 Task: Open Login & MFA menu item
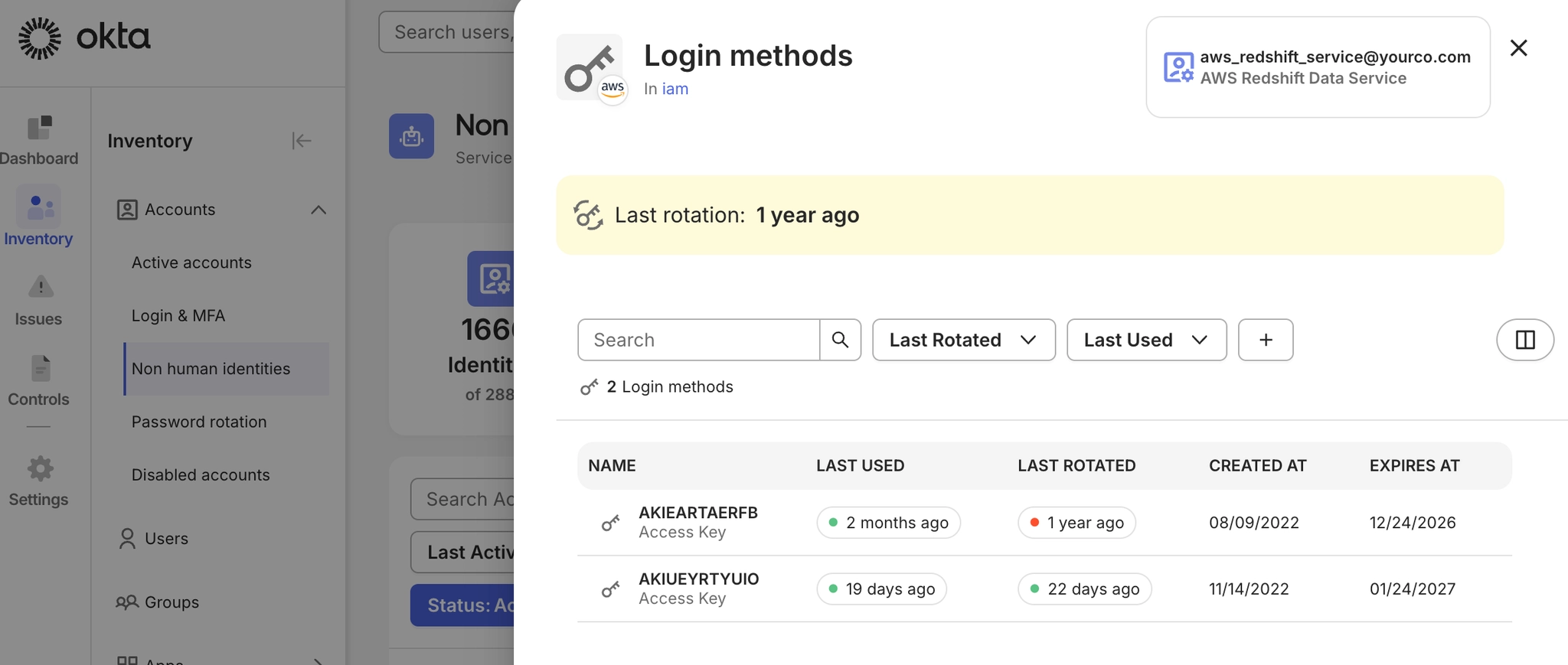pyautogui.click(x=178, y=315)
